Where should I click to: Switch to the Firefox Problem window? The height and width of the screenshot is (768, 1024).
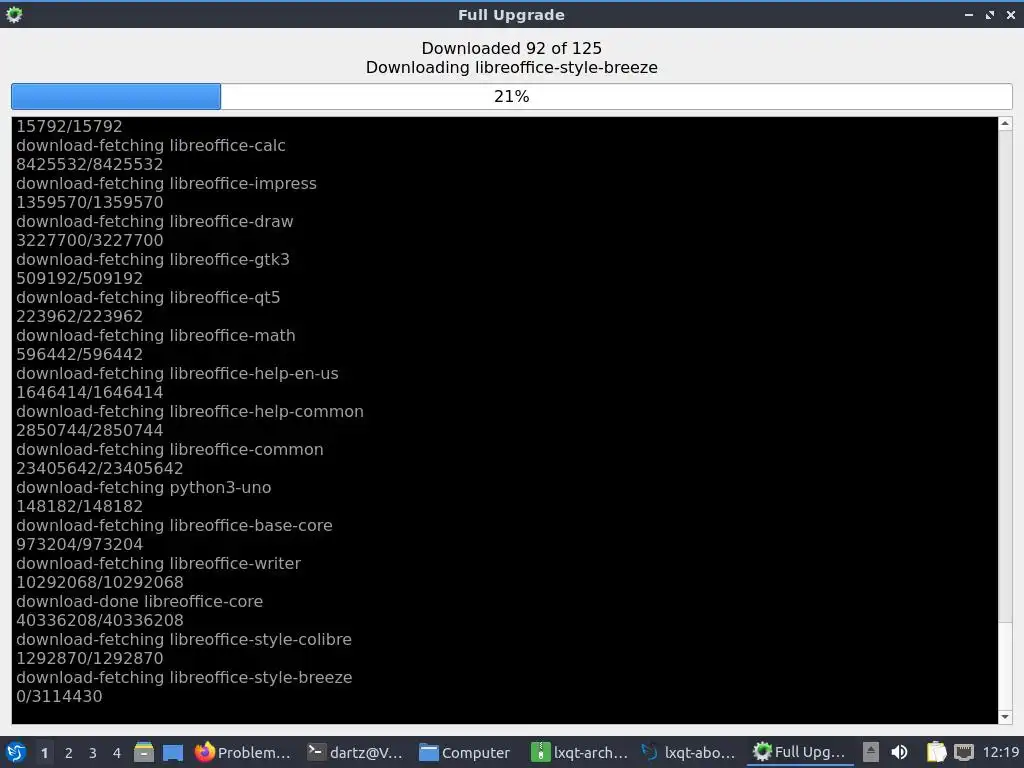tap(242, 752)
